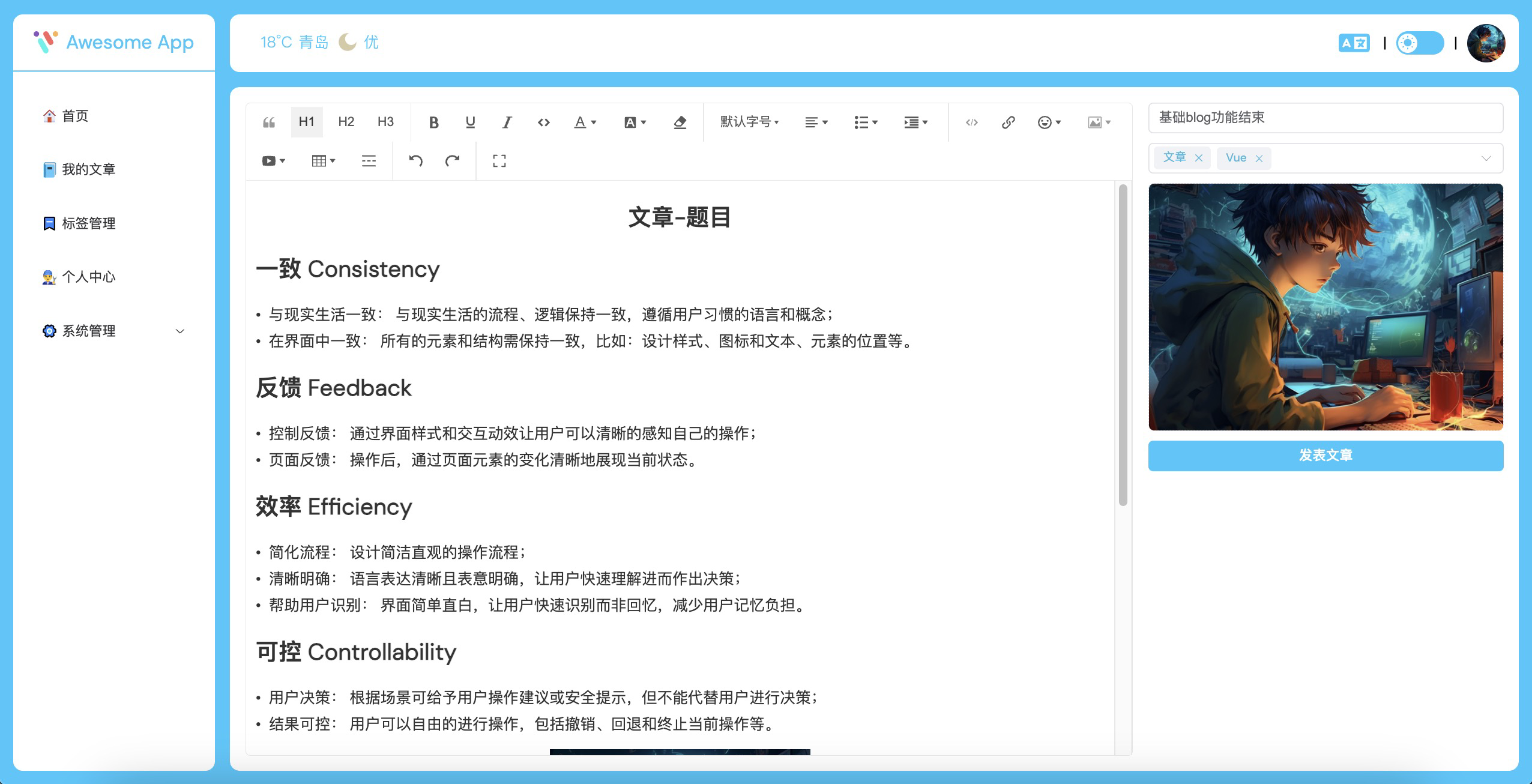
Task: Toggle bold formatting
Action: (433, 122)
